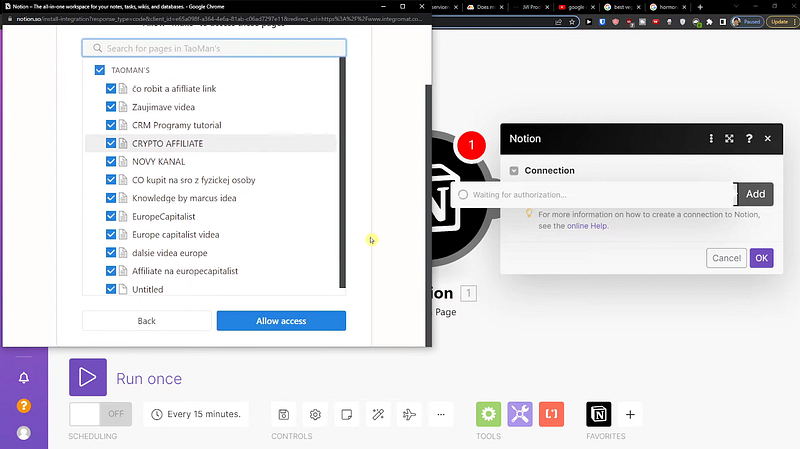The image size is (800, 449).
Task: Click the page list scrollbar
Action: [x=342, y=172]
